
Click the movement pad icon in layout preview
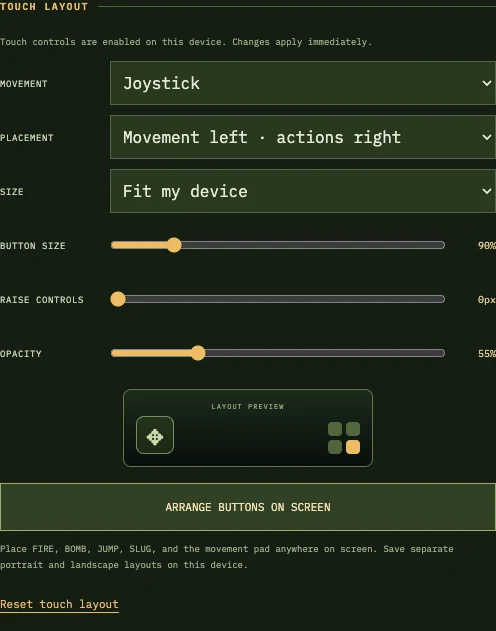155,435
